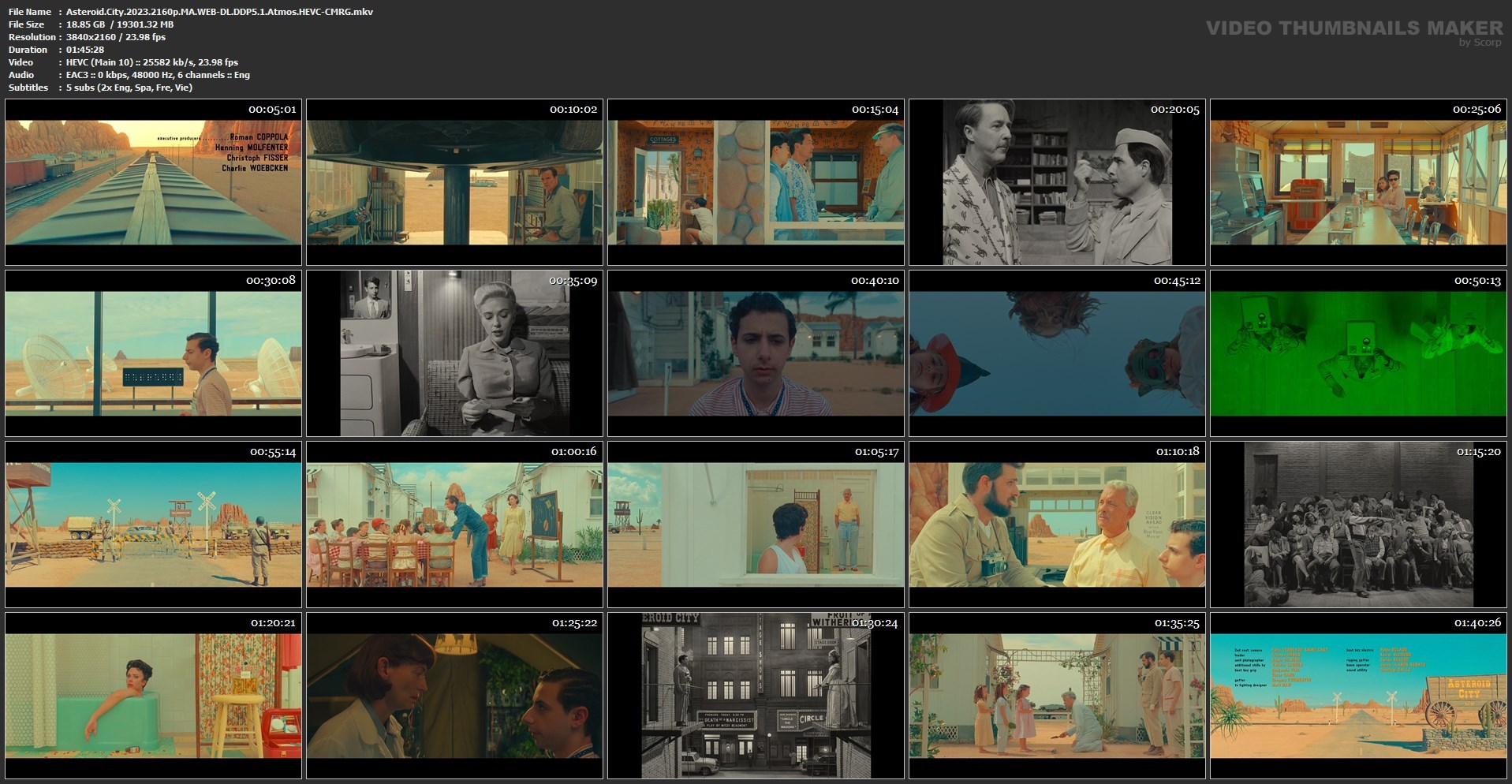Open the satellite dish thumbnail at 00:30:08
This screenshot has height=784, width=1512.
(153, 353)
